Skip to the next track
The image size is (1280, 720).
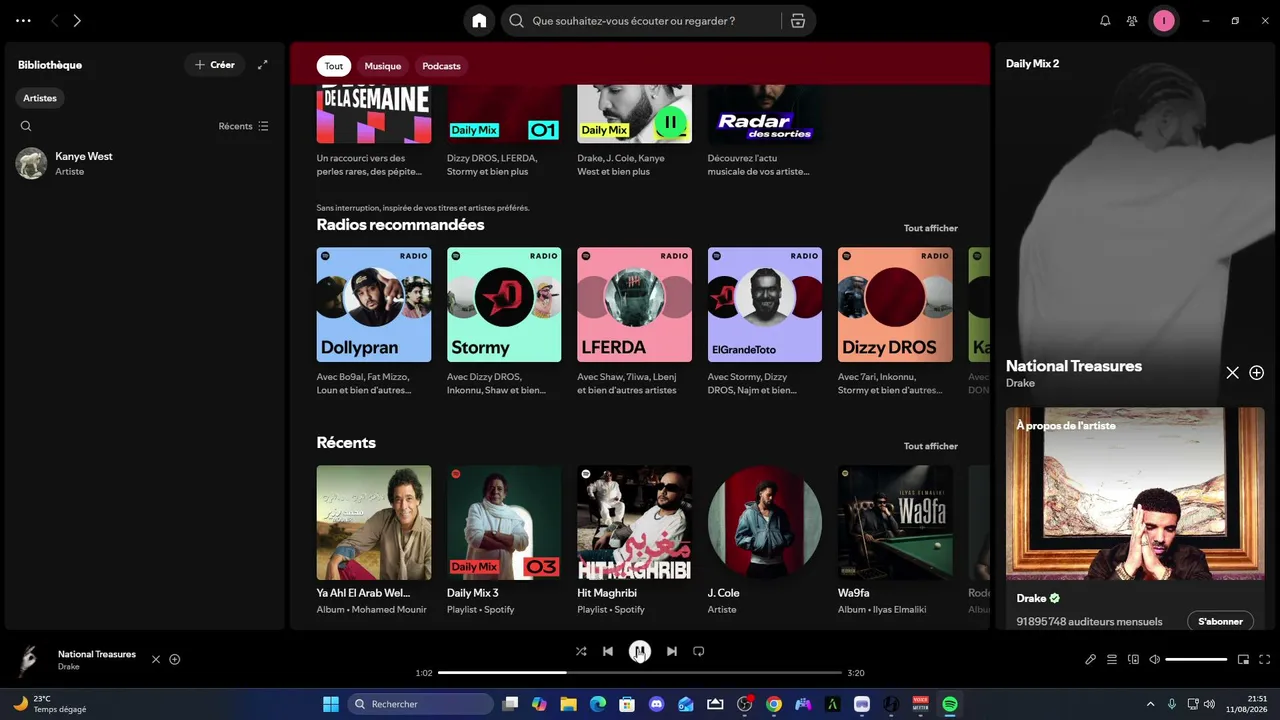(x=672, y=651)
